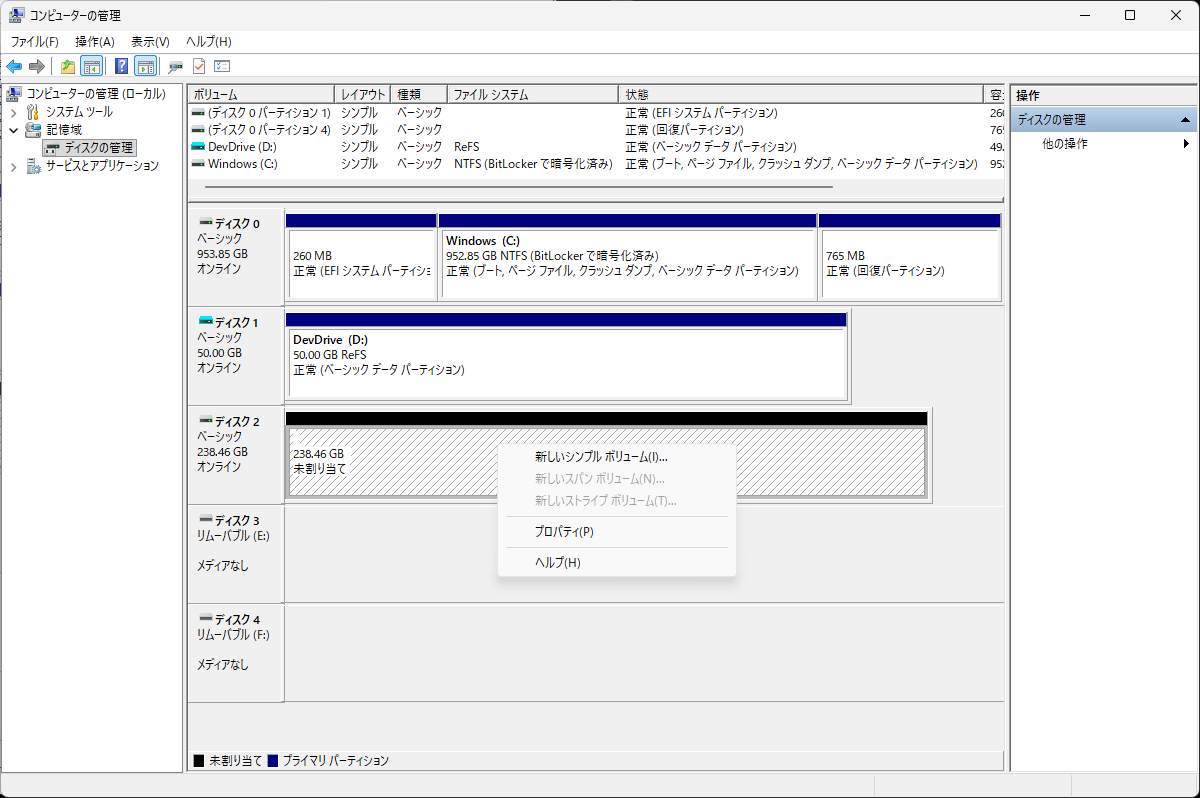Click the up-folder toolbar icon
The width and height of the screenshot is (1200, 798).
tap(67, 66)
